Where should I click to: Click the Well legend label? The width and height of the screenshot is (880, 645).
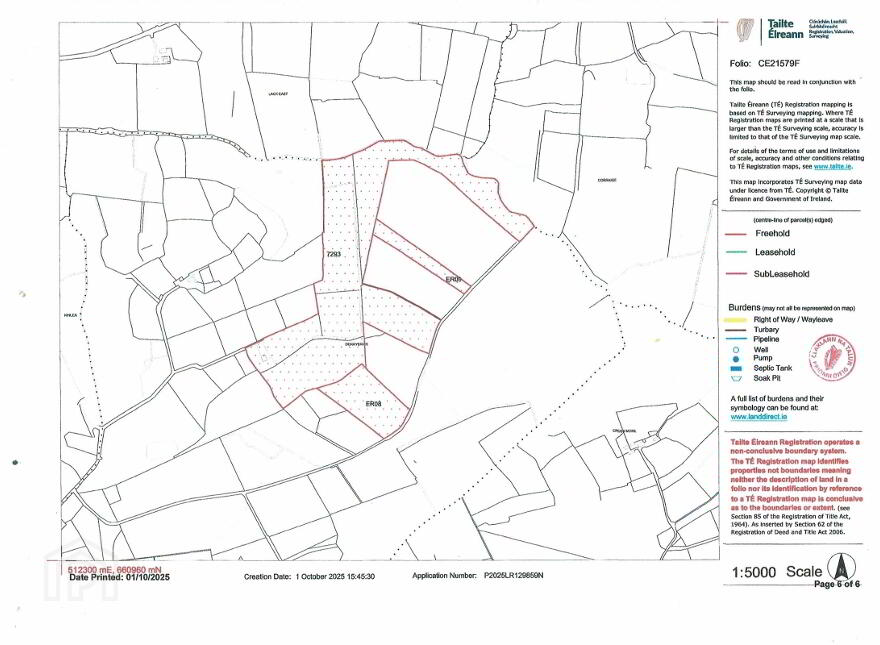pos(761,349)
